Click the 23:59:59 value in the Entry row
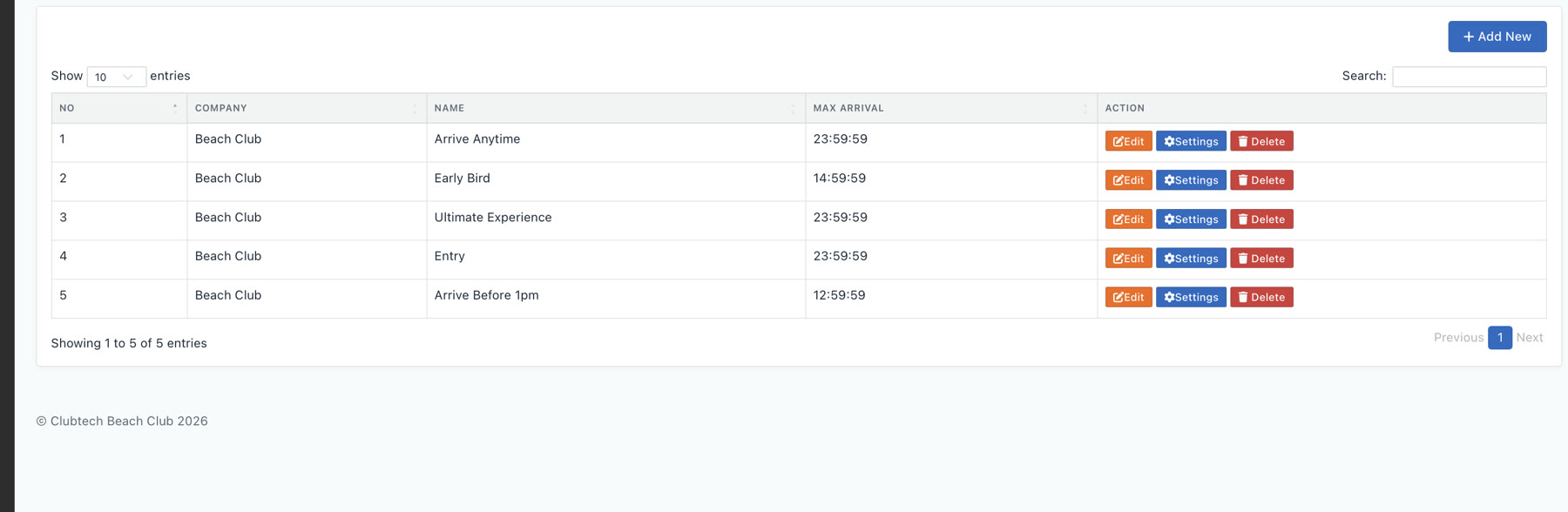The image size is (1568, 512). pyautogui.click(x=840, y=256)
